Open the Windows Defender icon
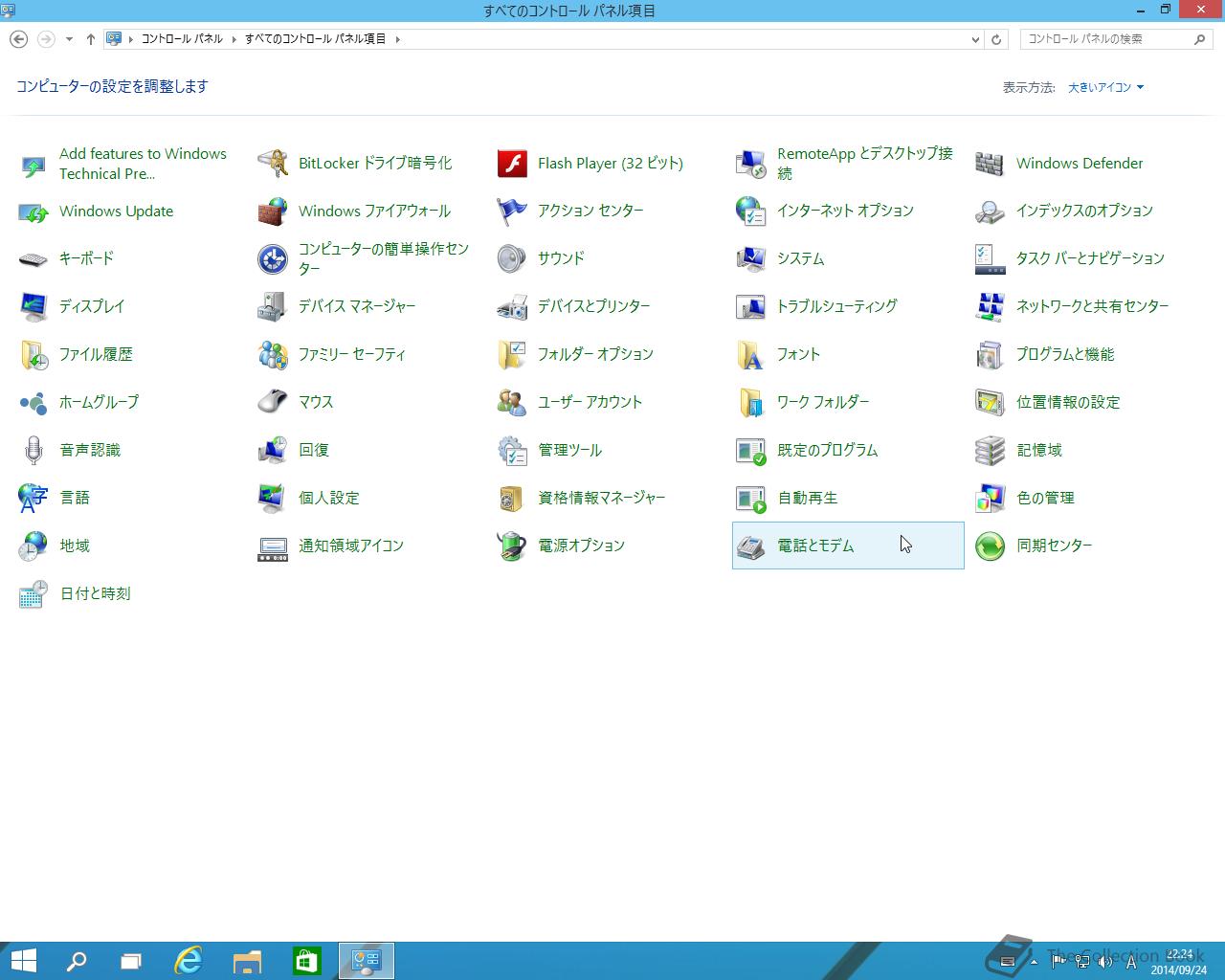 pos(991,163)
